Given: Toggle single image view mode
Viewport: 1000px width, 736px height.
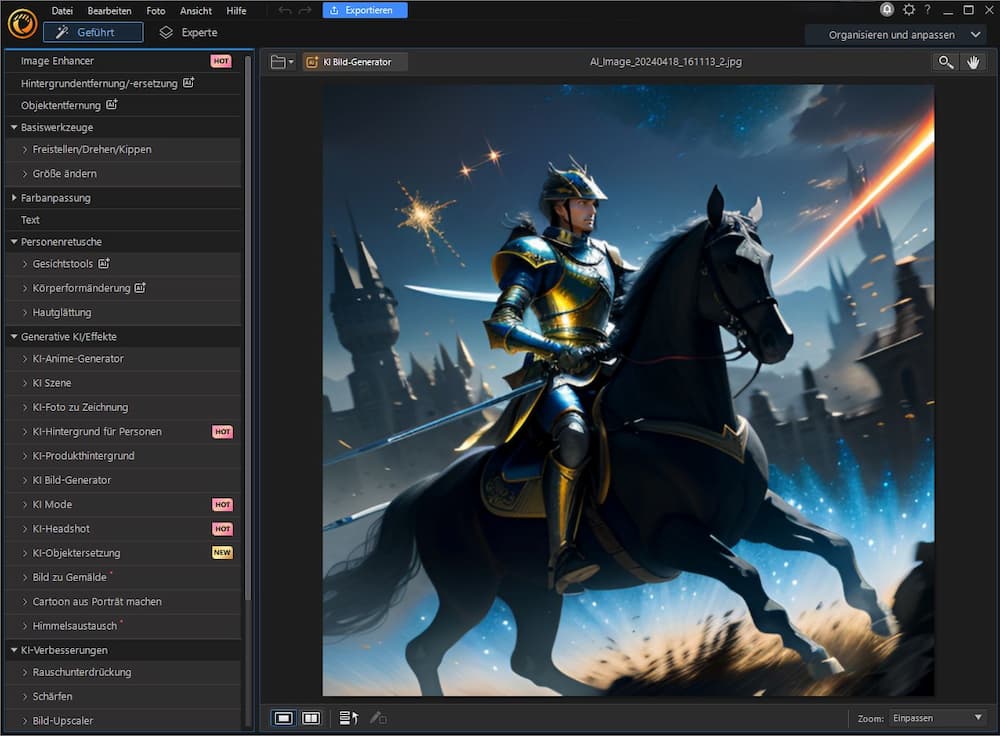Looking at the screenshot, I should tap(283, 717).
